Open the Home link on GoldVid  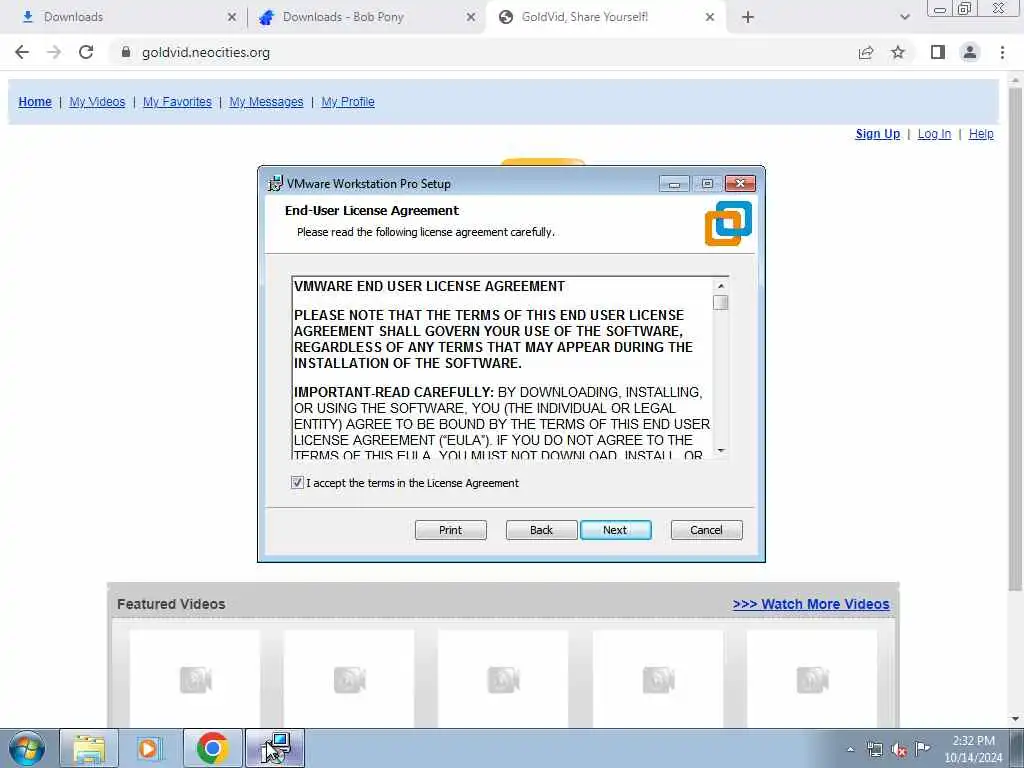pos(35,102)
